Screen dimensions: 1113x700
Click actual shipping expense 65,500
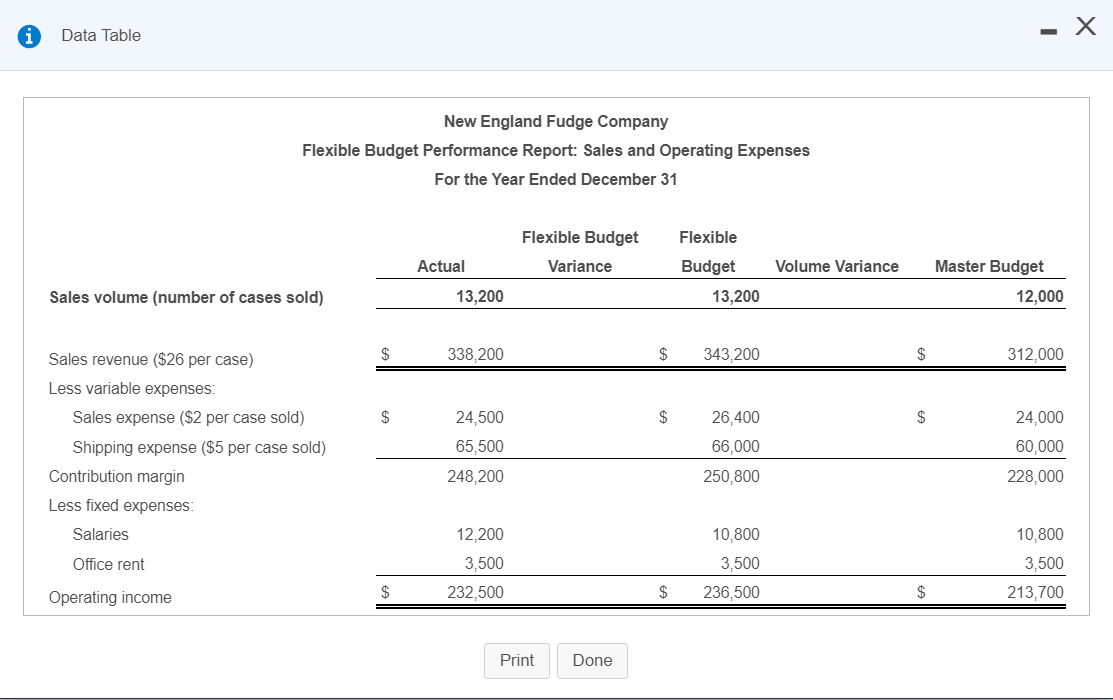[480, 447]
